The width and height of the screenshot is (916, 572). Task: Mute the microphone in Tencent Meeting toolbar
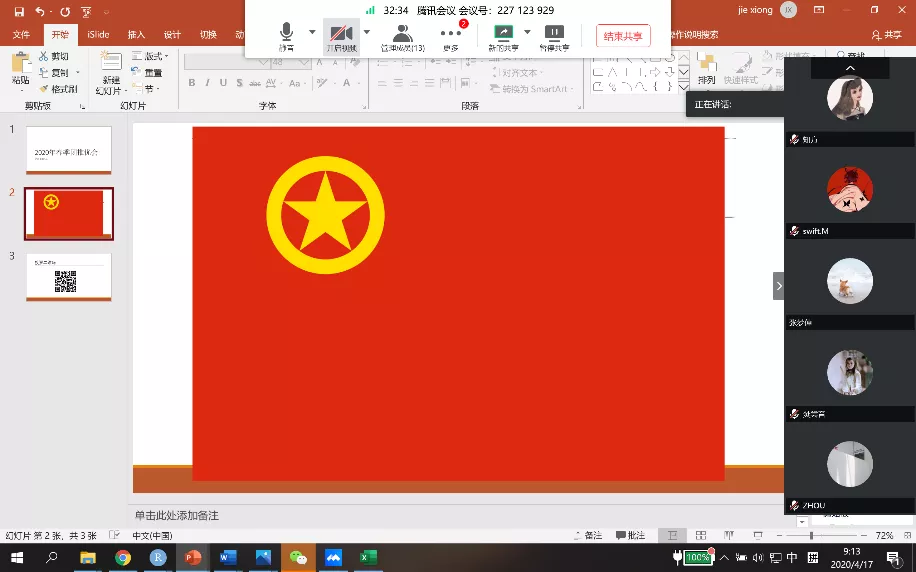point(287,36)
